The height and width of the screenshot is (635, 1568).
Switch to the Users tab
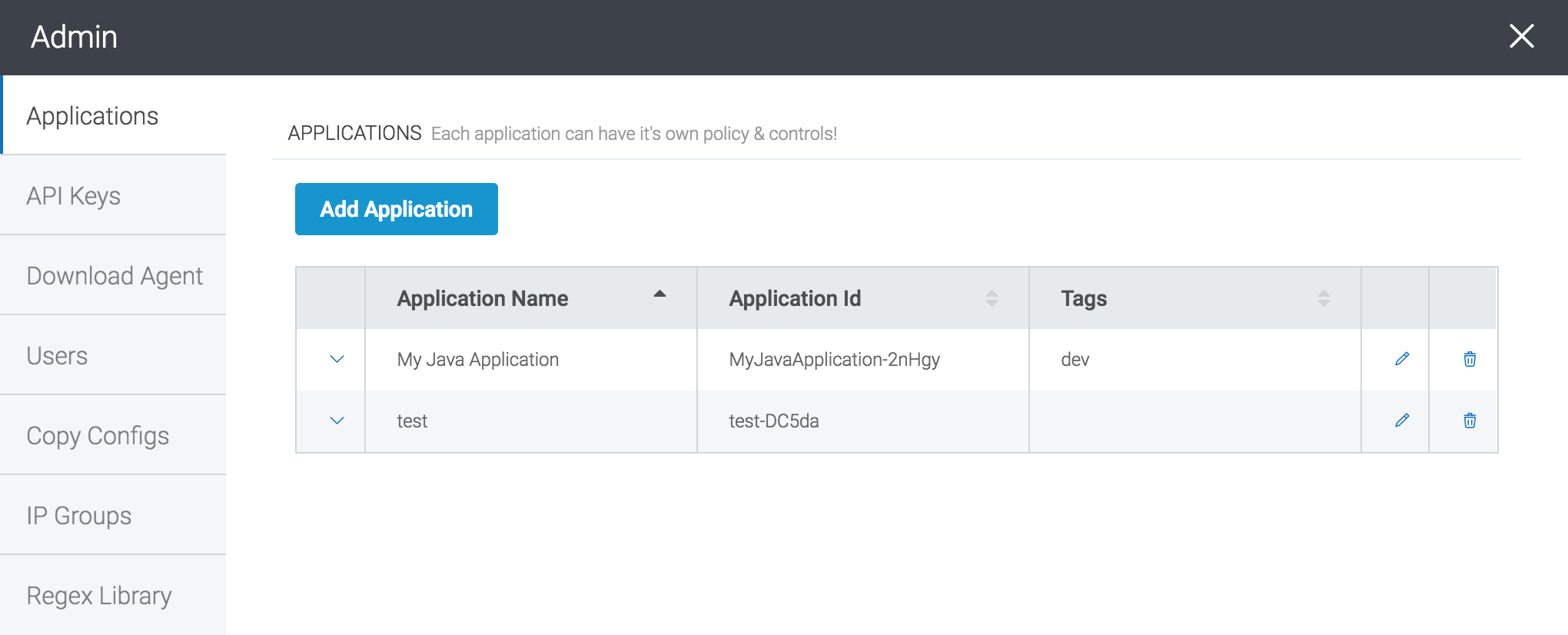pos(57,356)
